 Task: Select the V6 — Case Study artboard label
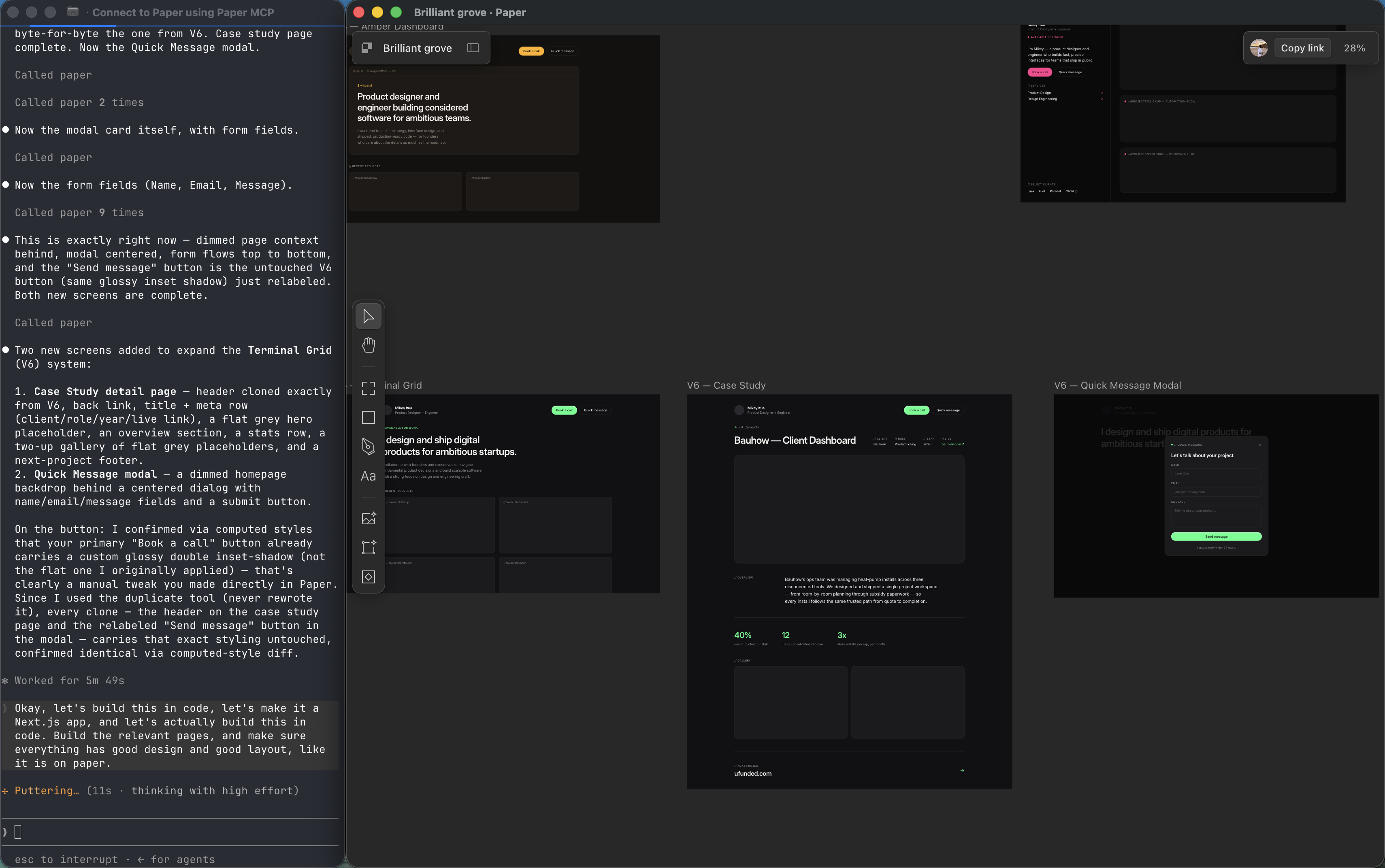pyautogui.click(x=726, y=385)
